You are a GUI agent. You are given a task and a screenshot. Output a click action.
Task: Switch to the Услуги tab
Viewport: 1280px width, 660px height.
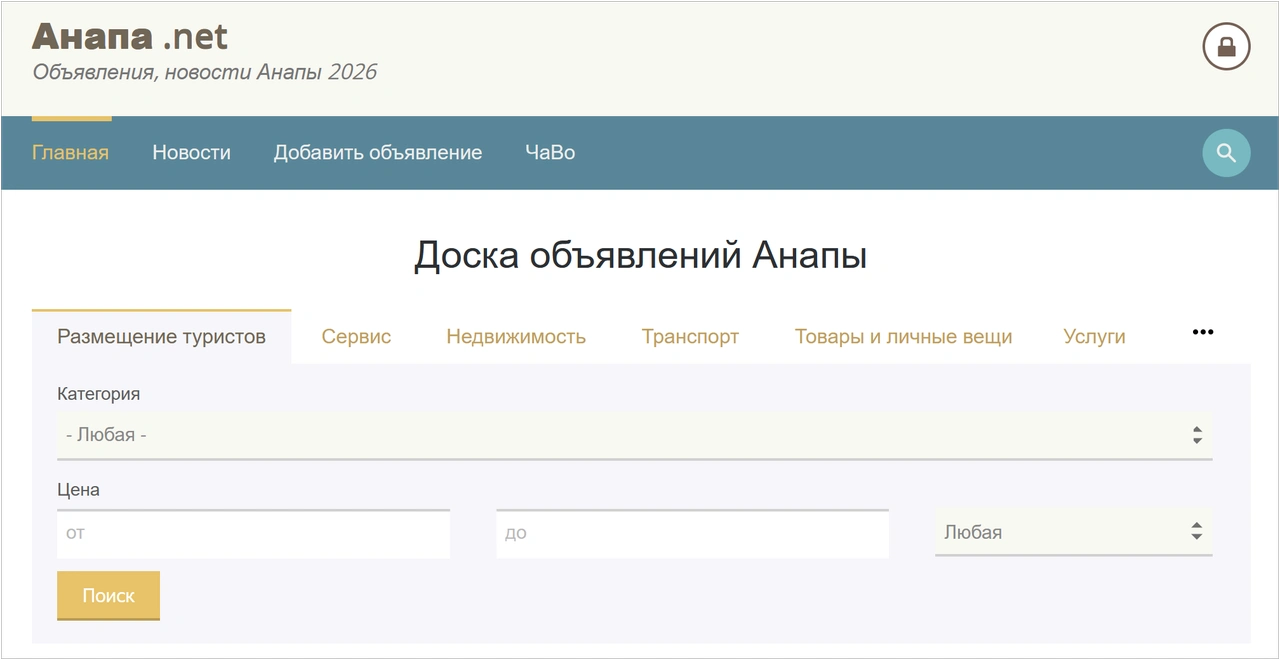(1094, 337)
